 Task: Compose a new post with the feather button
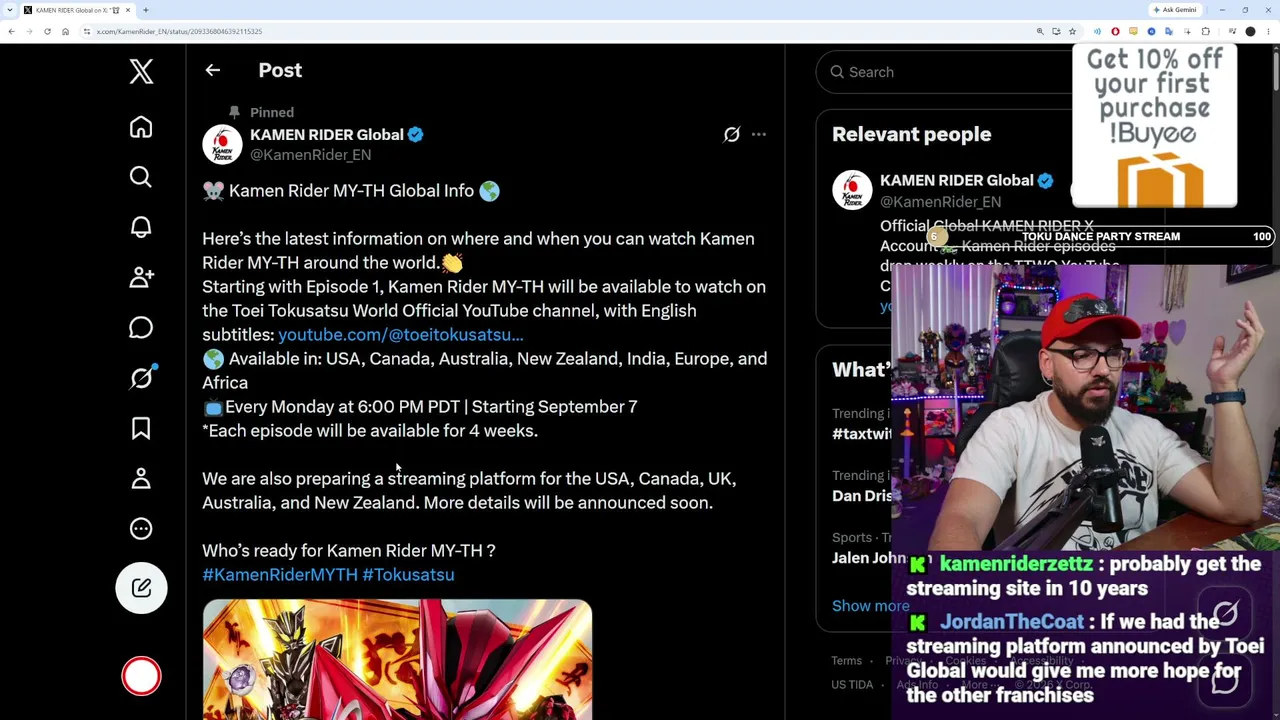(x=141, y=587)
